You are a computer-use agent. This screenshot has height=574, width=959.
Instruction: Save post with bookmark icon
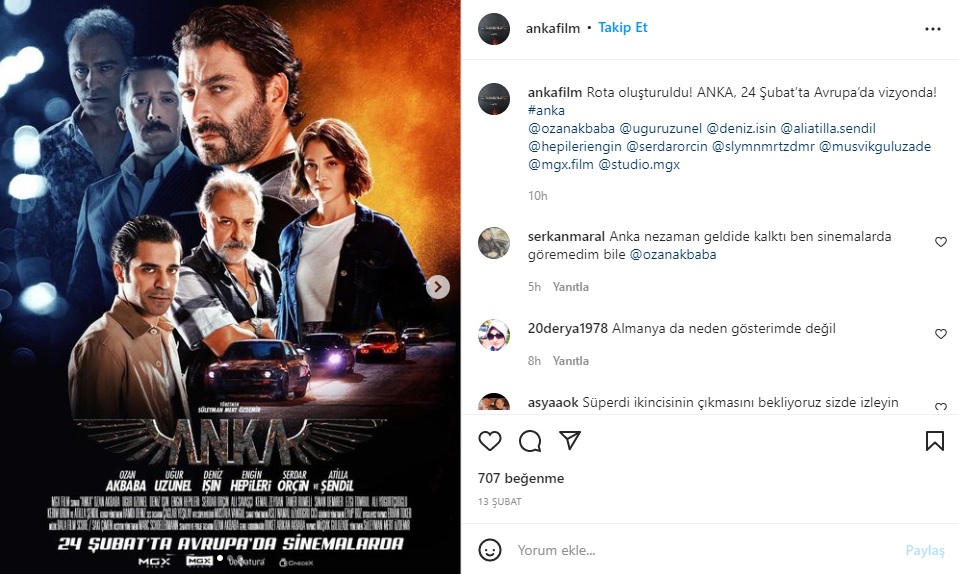[x=935, y=441]
